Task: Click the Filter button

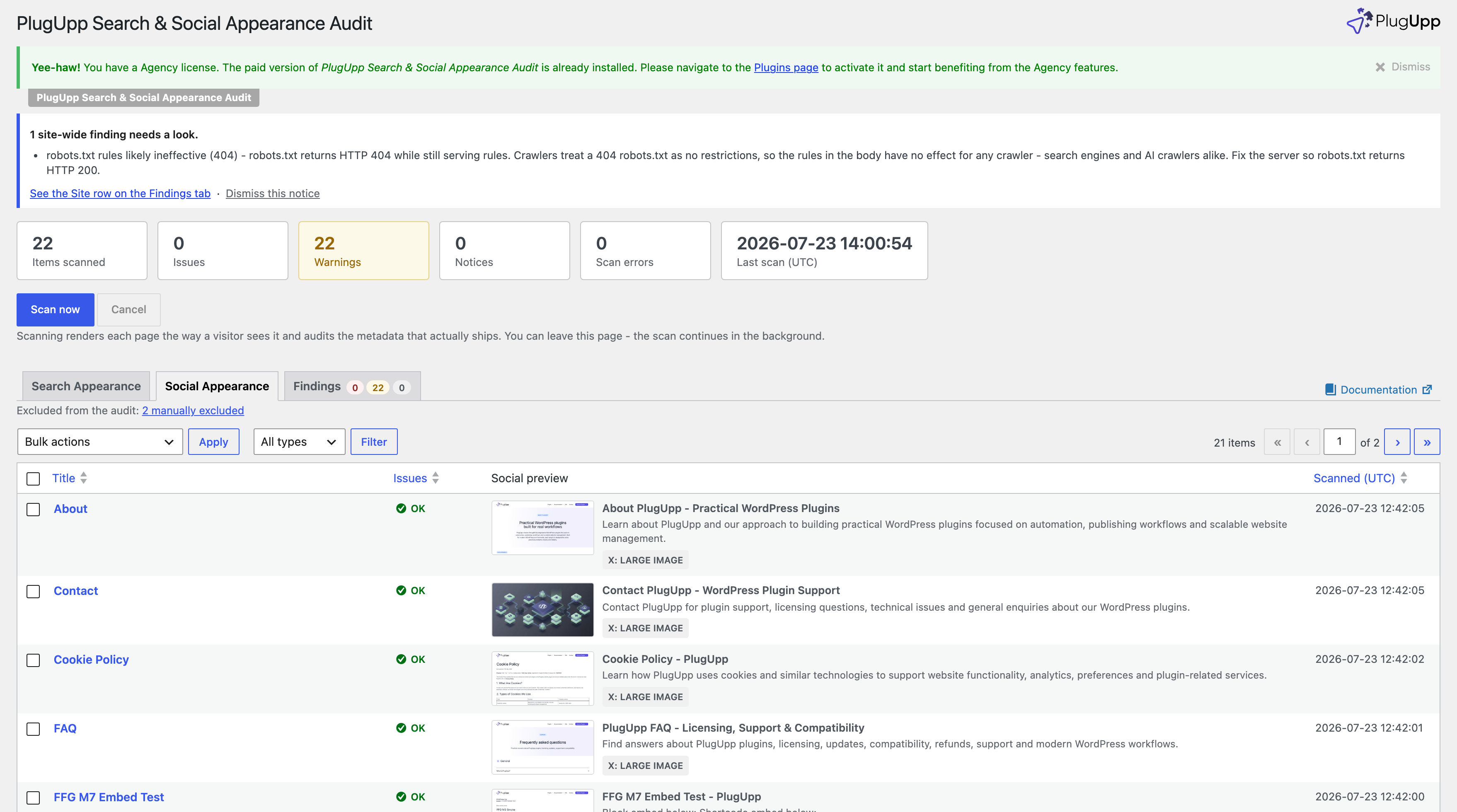Action: pos(374,442)
